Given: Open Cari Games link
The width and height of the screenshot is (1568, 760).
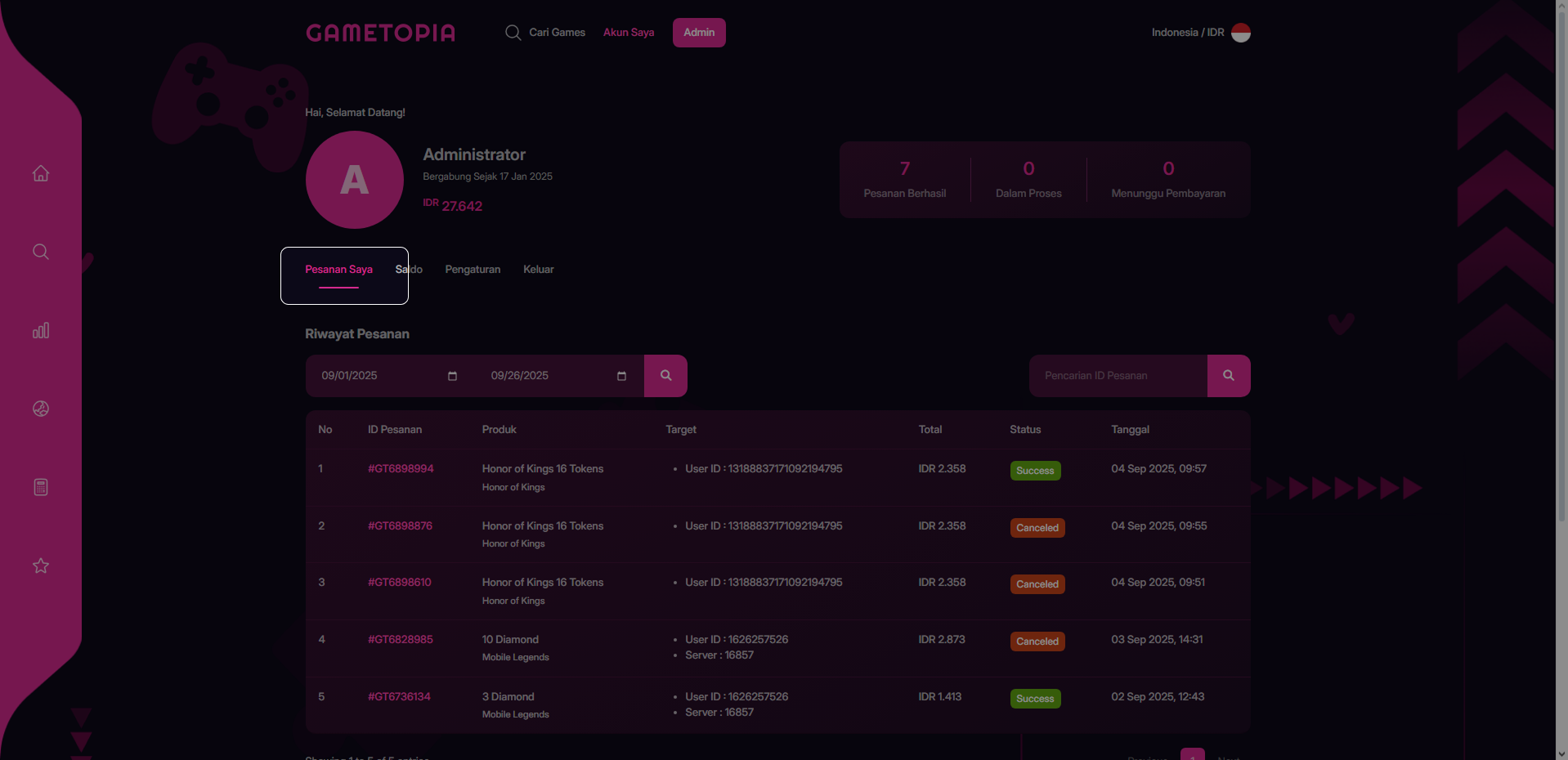Looking at the screenshot, I should (x=557, y=33).
